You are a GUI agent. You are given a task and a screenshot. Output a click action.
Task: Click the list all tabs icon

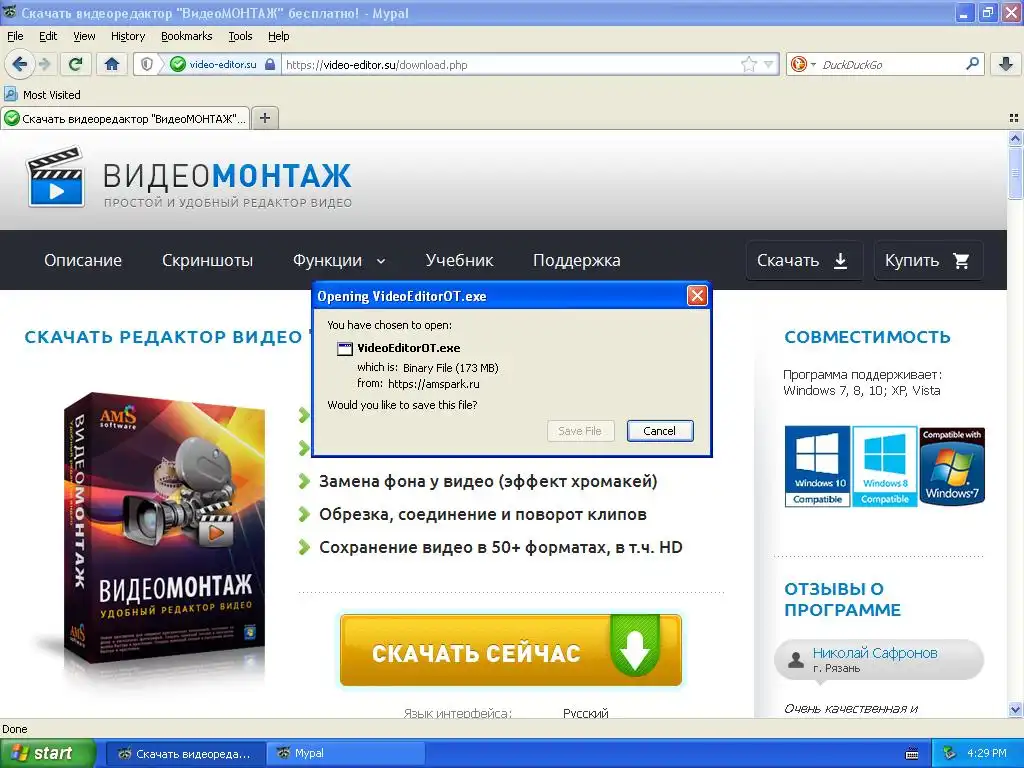point(1014,118)
